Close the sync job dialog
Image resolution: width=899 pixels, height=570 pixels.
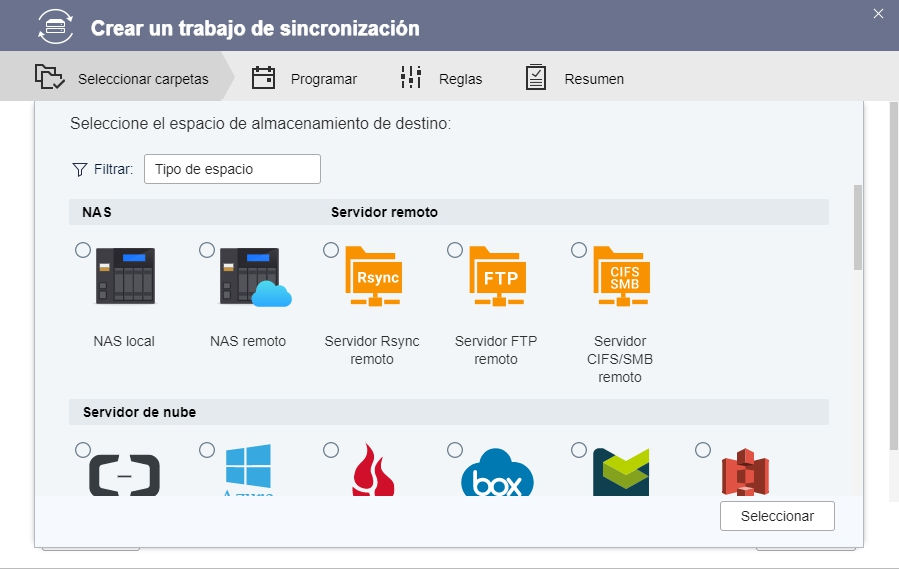point(878,14)
